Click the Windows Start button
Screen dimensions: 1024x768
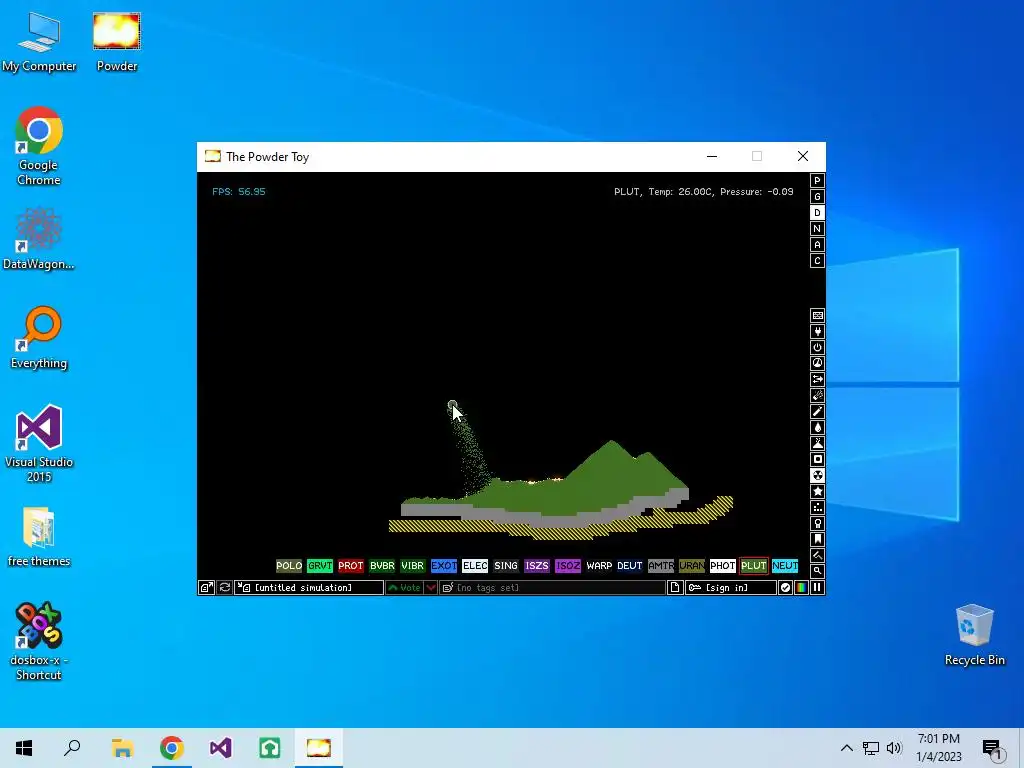click(24, 748)
